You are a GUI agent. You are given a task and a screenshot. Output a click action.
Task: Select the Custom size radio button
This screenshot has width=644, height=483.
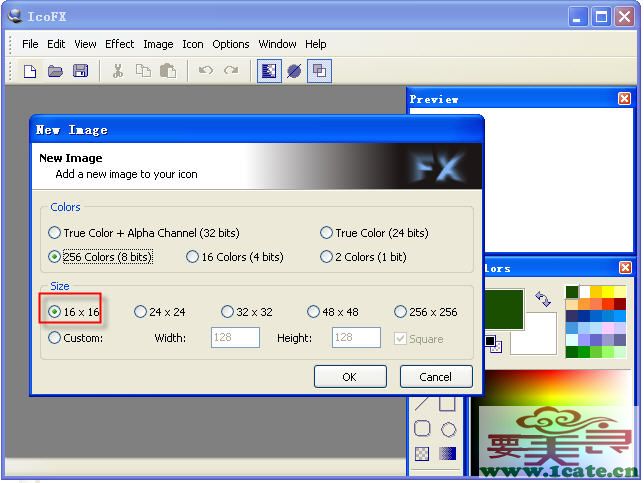54,338
